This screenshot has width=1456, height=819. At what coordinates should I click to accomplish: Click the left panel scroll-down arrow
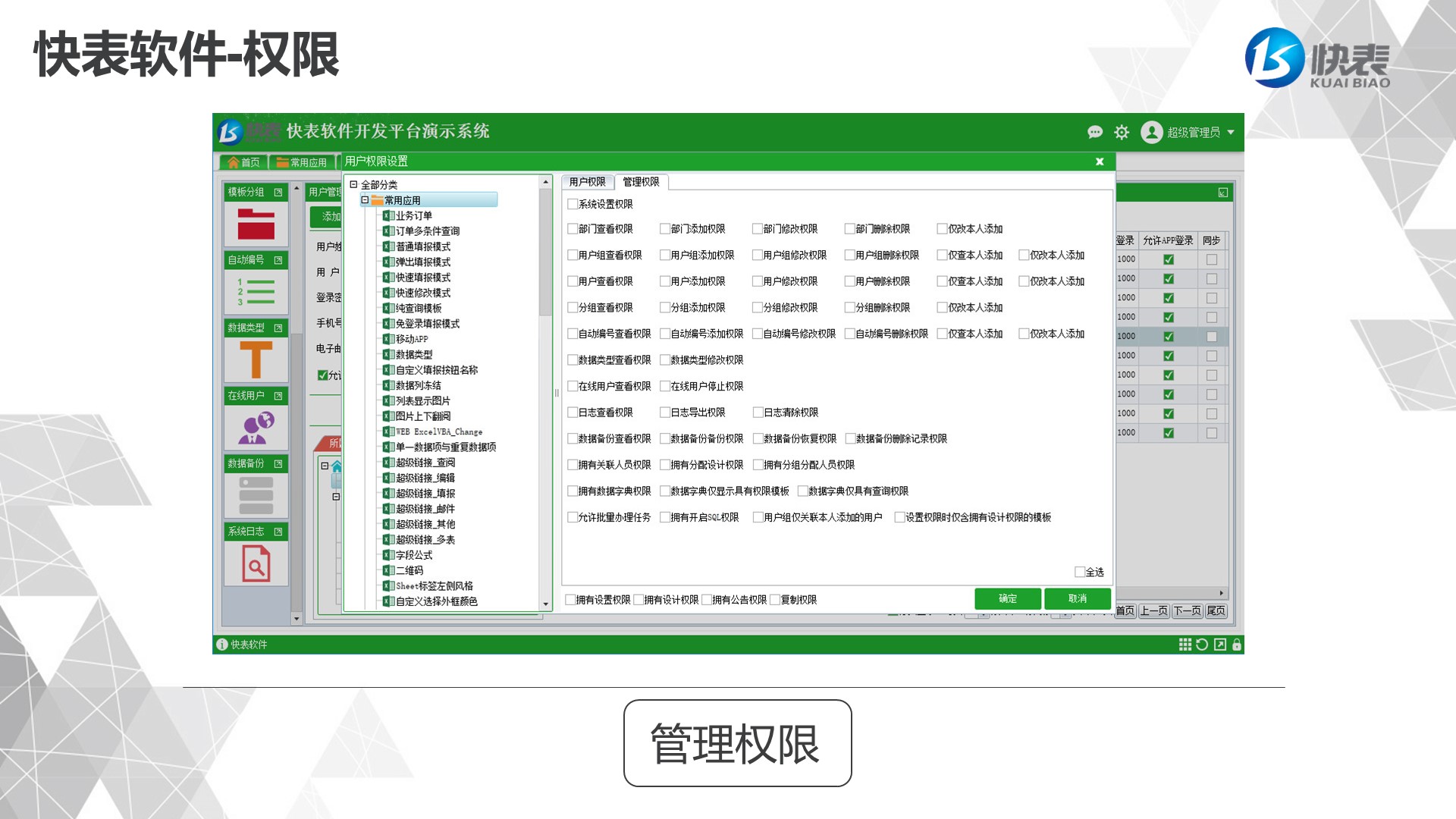pos(297,619)
